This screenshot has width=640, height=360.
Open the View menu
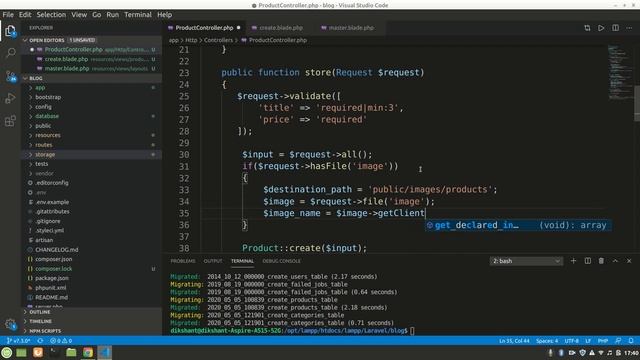point(79,15)
